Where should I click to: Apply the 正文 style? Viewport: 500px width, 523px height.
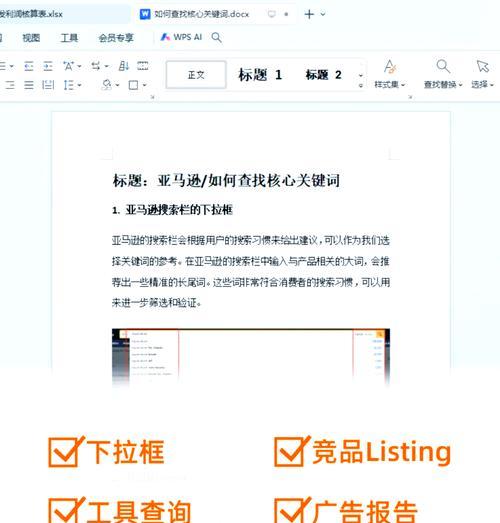(196, 75)
